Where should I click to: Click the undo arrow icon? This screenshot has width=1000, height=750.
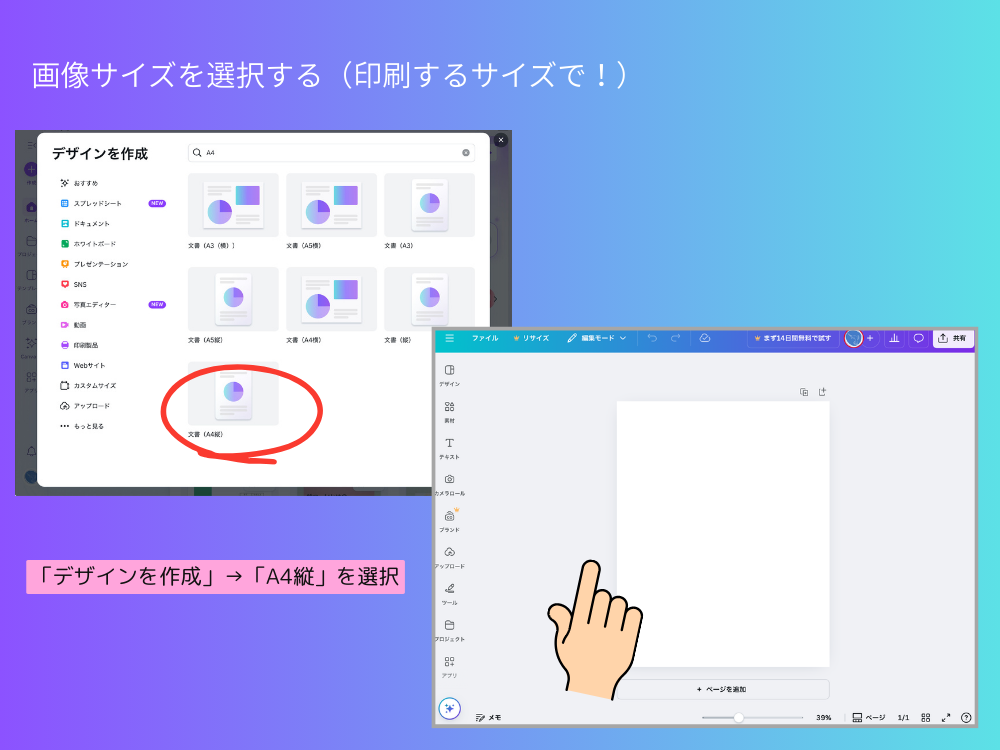pyautogui.click(x=651, y=338)
